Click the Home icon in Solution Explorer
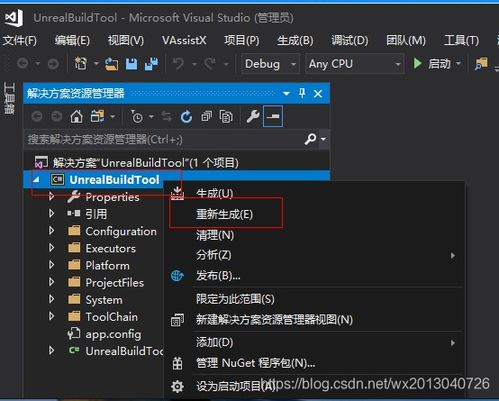 tap(76, 117)
